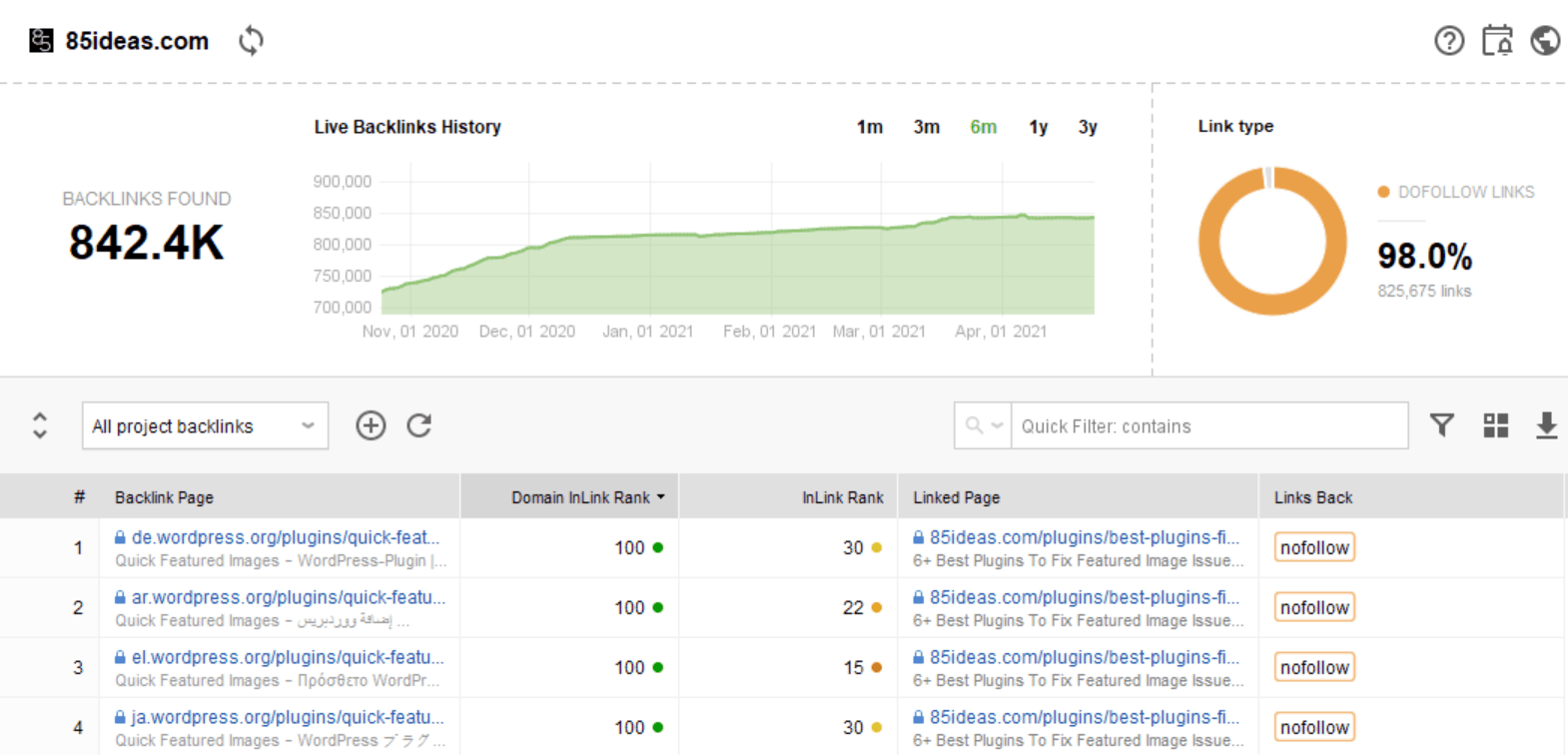1568x755 pixels.
Task: Click the nofollow tag in row 2
Action: coord(1314,607)
